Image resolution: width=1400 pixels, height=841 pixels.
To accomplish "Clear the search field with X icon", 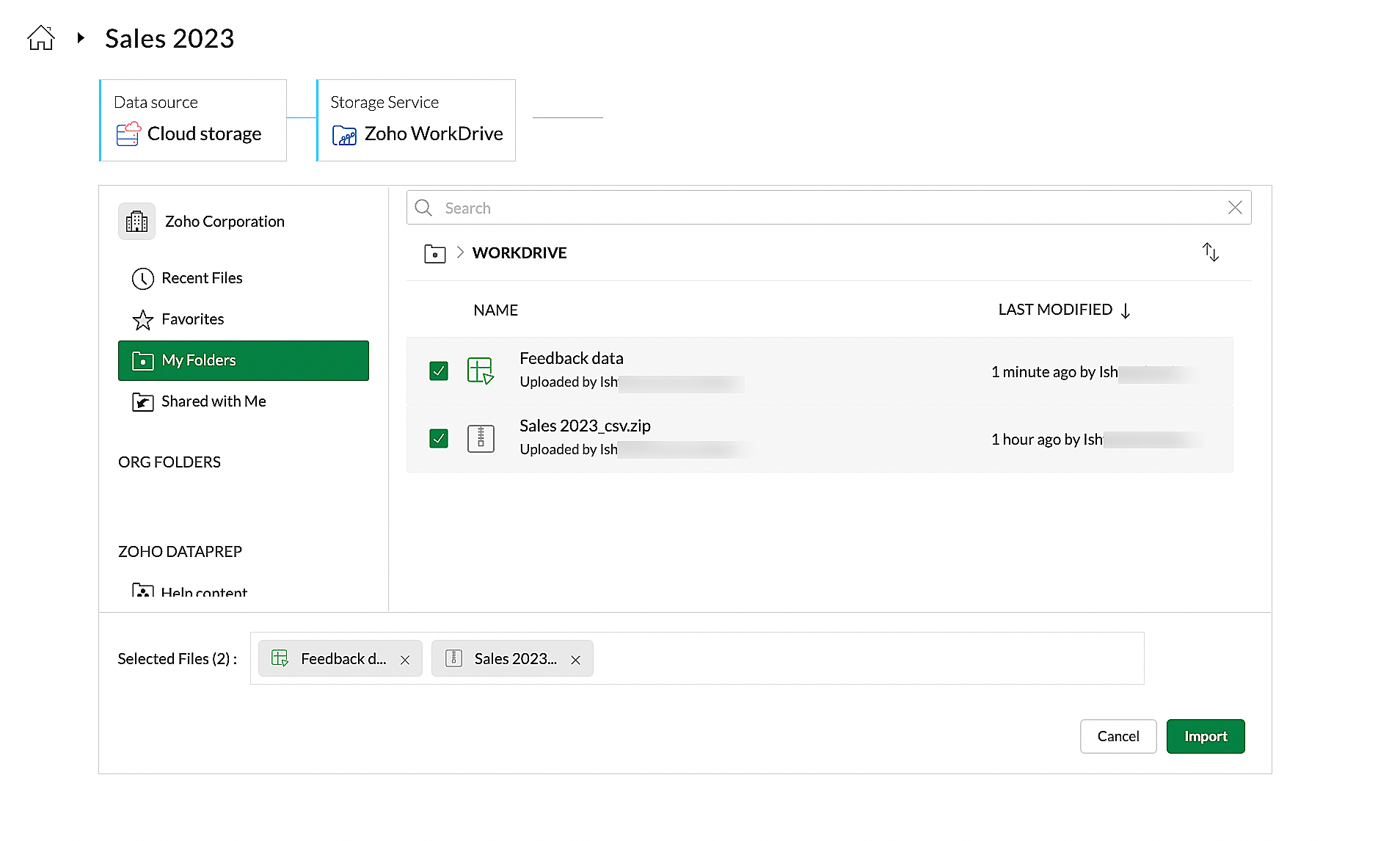I will point(1235,208).
